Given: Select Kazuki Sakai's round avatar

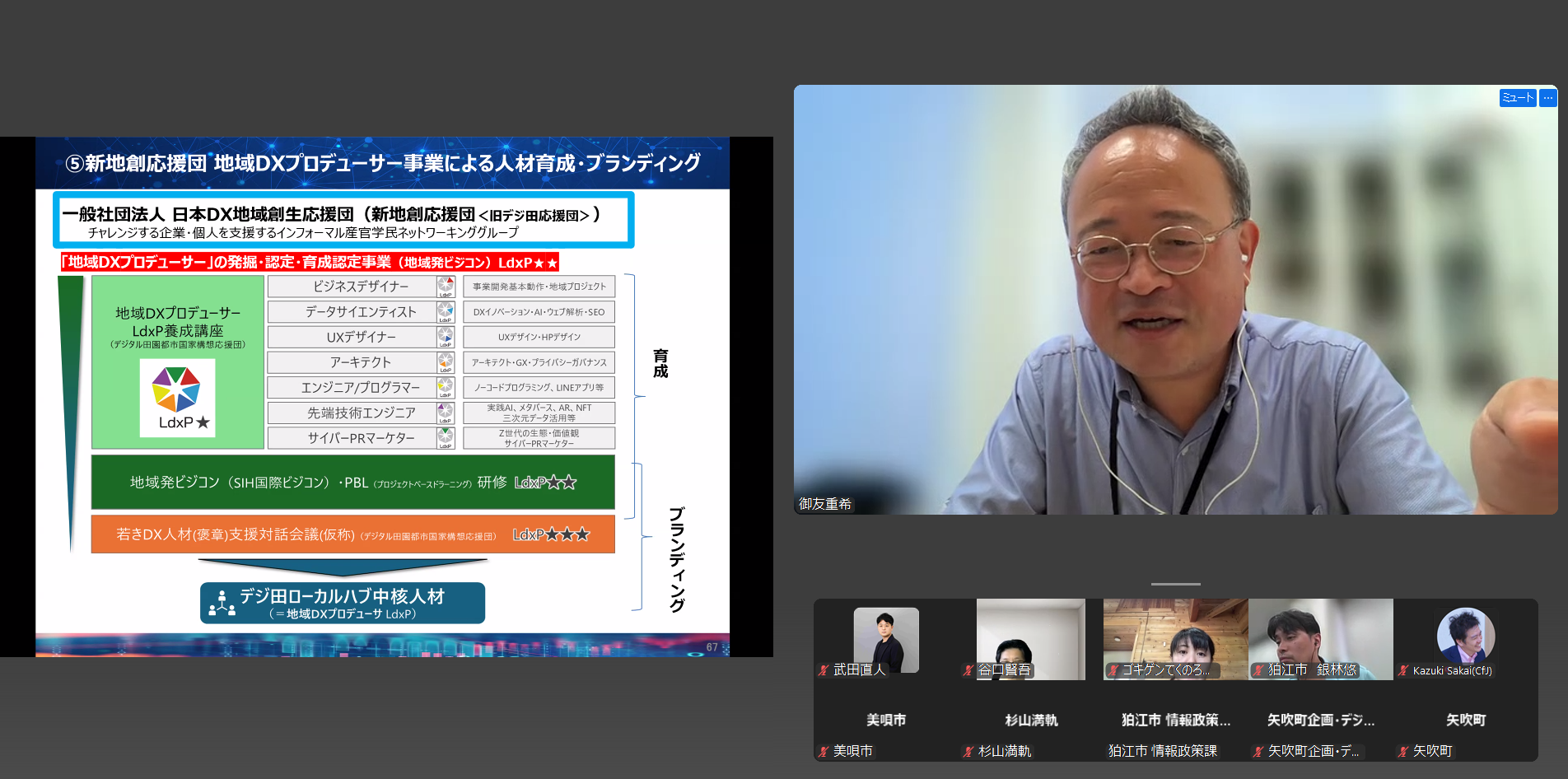Looking at the screenshot, I should 1466,636.
